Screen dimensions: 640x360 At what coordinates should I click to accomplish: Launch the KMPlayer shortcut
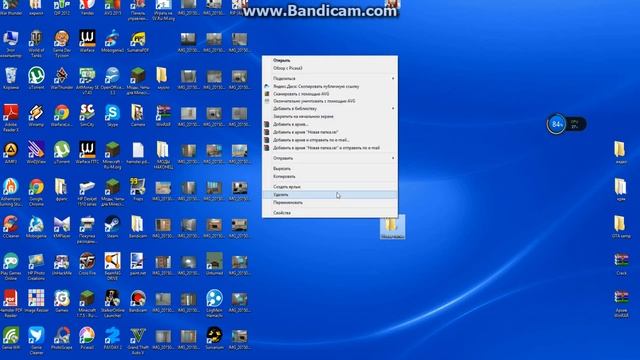[x=62, y=227]
